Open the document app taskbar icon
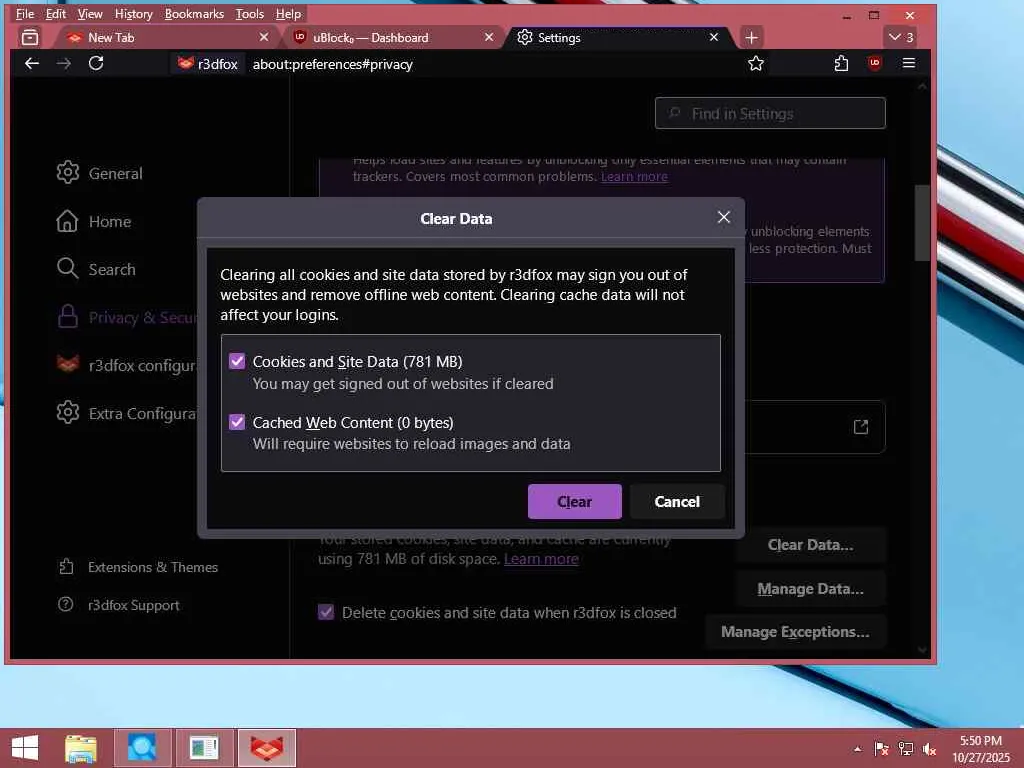 tap(204, 748)
